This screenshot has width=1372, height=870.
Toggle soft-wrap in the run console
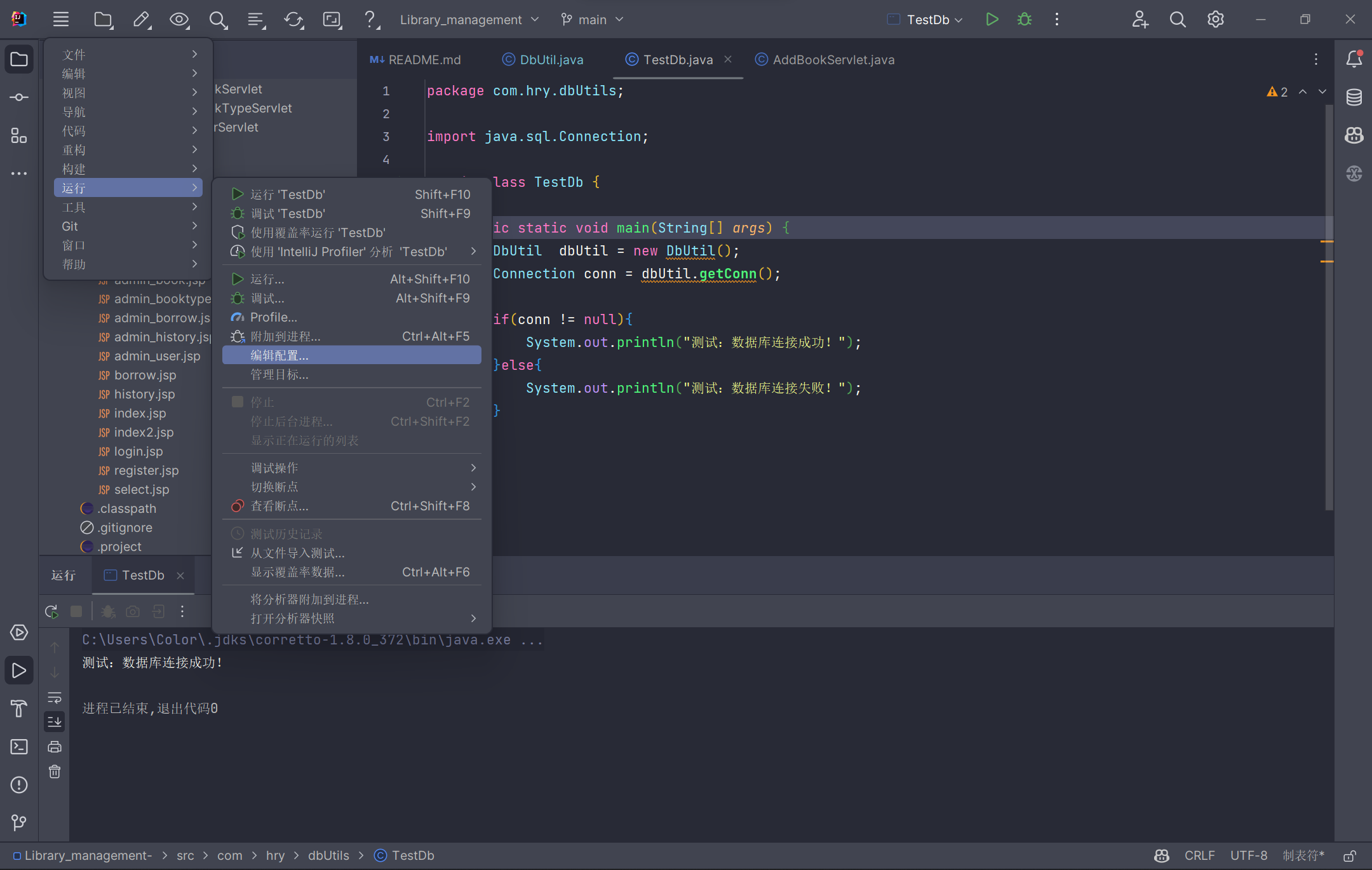tap(55, 697)
